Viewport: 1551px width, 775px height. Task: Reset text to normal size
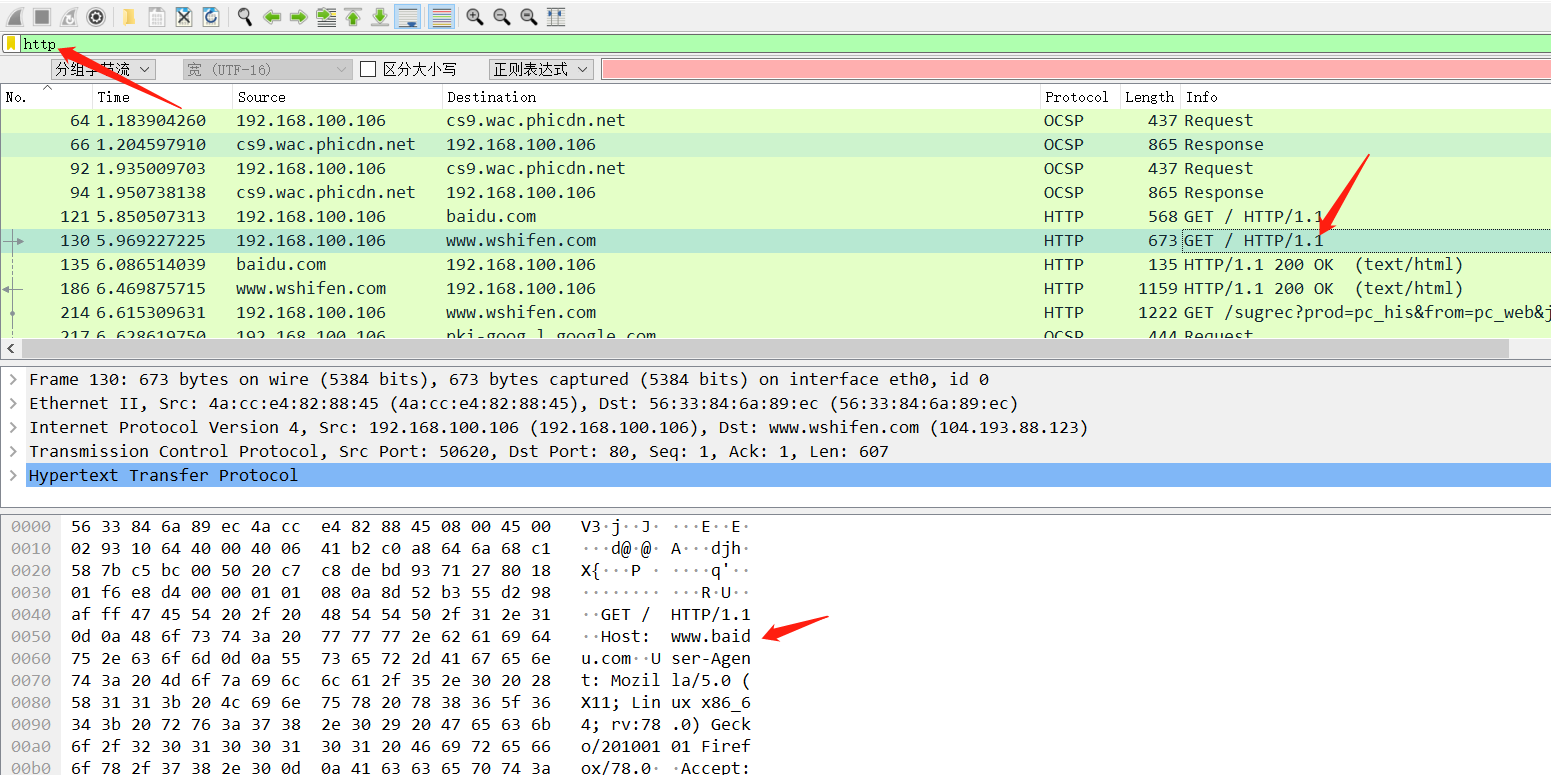529,17
